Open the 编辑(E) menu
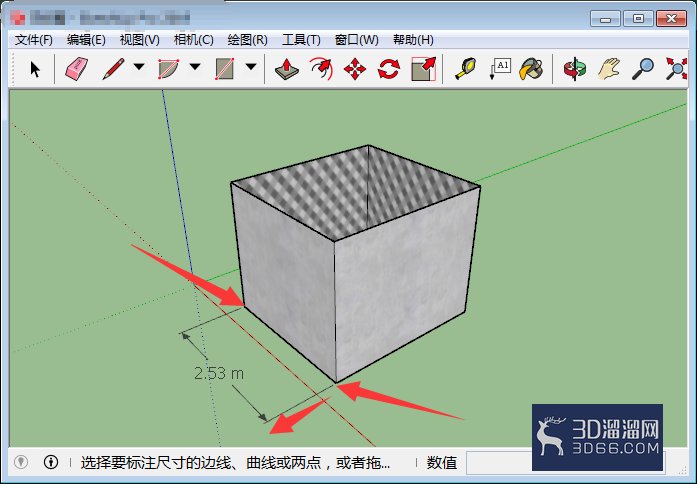The image size is (697, 484). click(86, 40)
